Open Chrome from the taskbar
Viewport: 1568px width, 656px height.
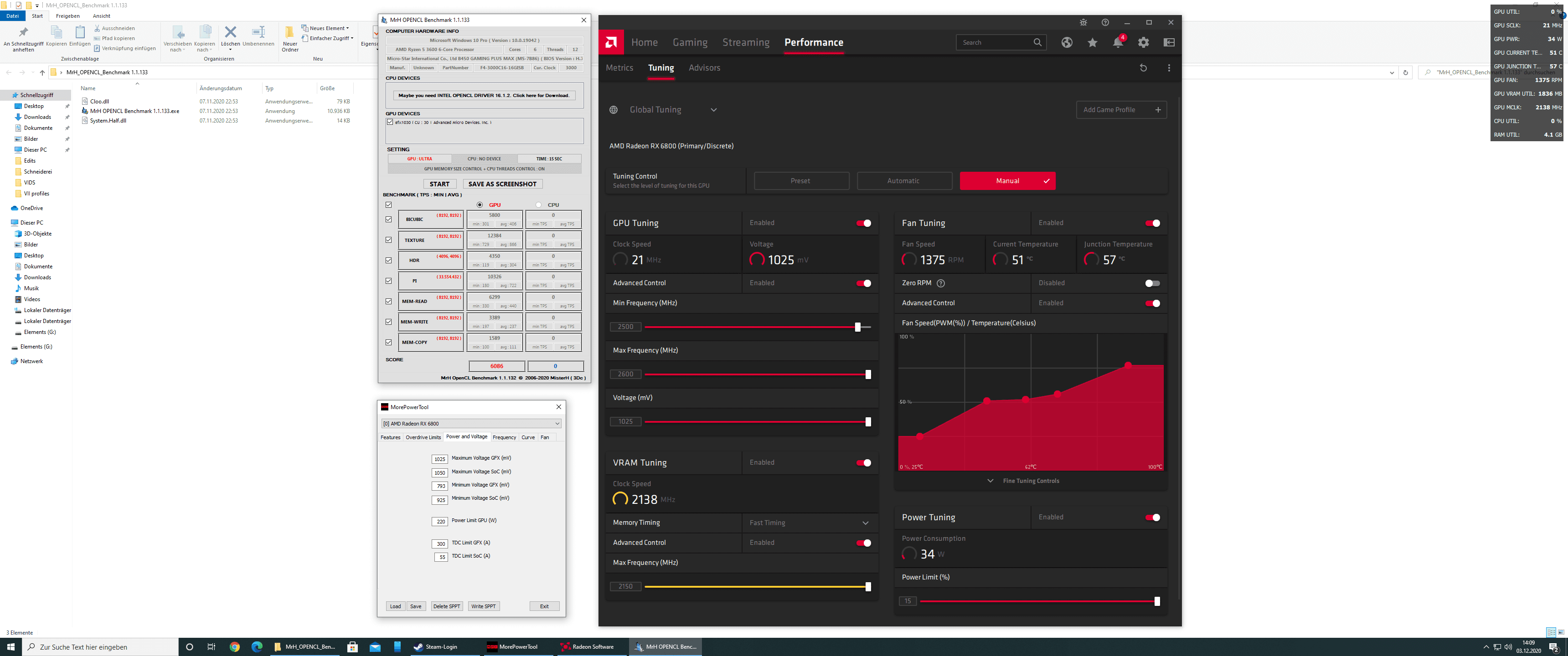point(234,647)
